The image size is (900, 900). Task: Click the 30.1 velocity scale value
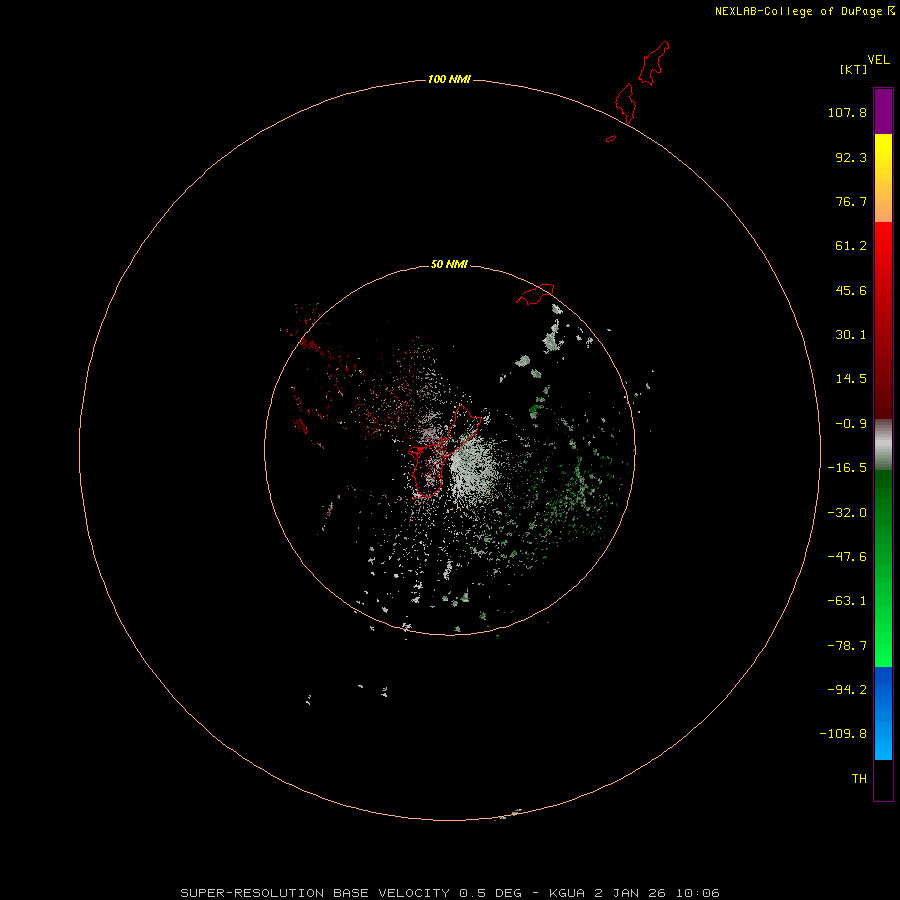[851, 335]
